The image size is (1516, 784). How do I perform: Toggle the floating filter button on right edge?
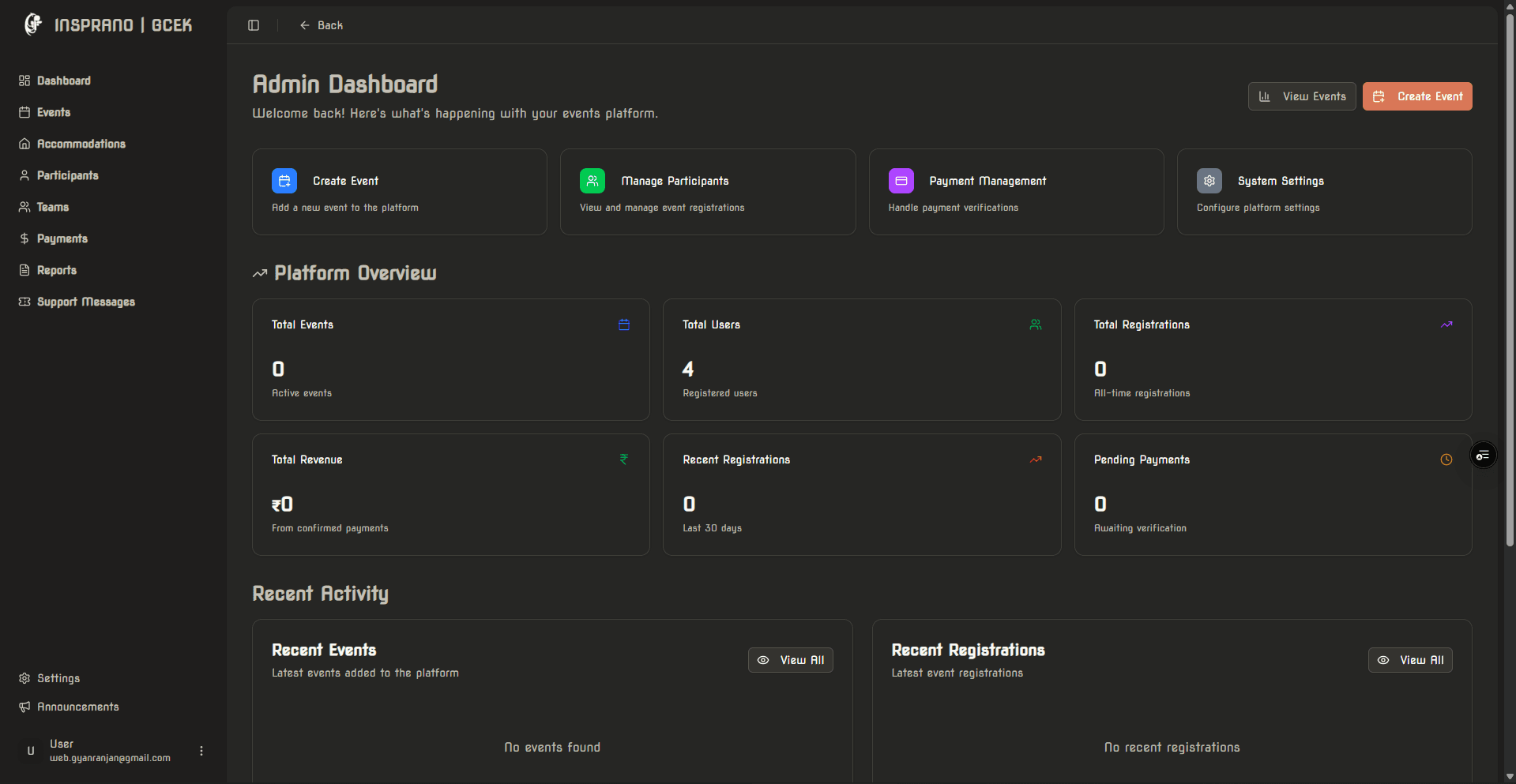(x=1483, y=454)
